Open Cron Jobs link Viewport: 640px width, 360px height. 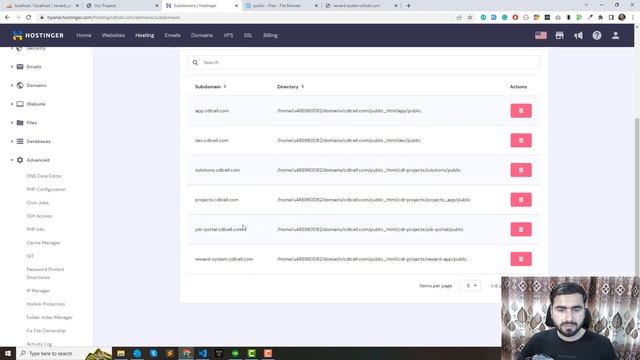[38, 203]
